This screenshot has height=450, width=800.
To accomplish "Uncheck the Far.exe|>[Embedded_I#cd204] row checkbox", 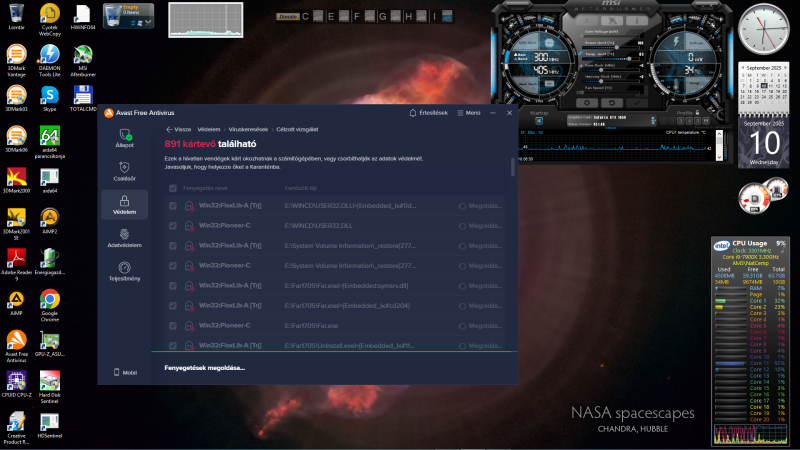I will pos(173,306).
